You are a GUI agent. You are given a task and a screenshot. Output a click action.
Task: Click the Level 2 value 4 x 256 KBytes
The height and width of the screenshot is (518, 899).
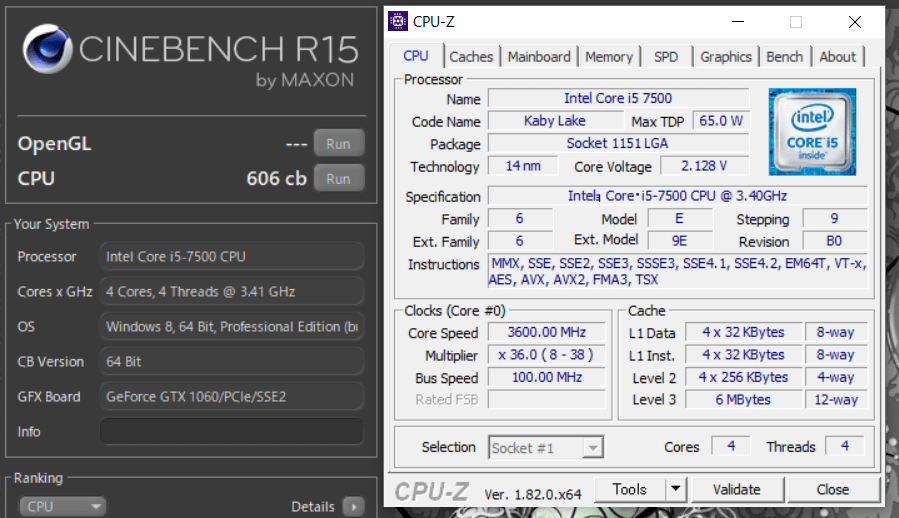point(743,377)
